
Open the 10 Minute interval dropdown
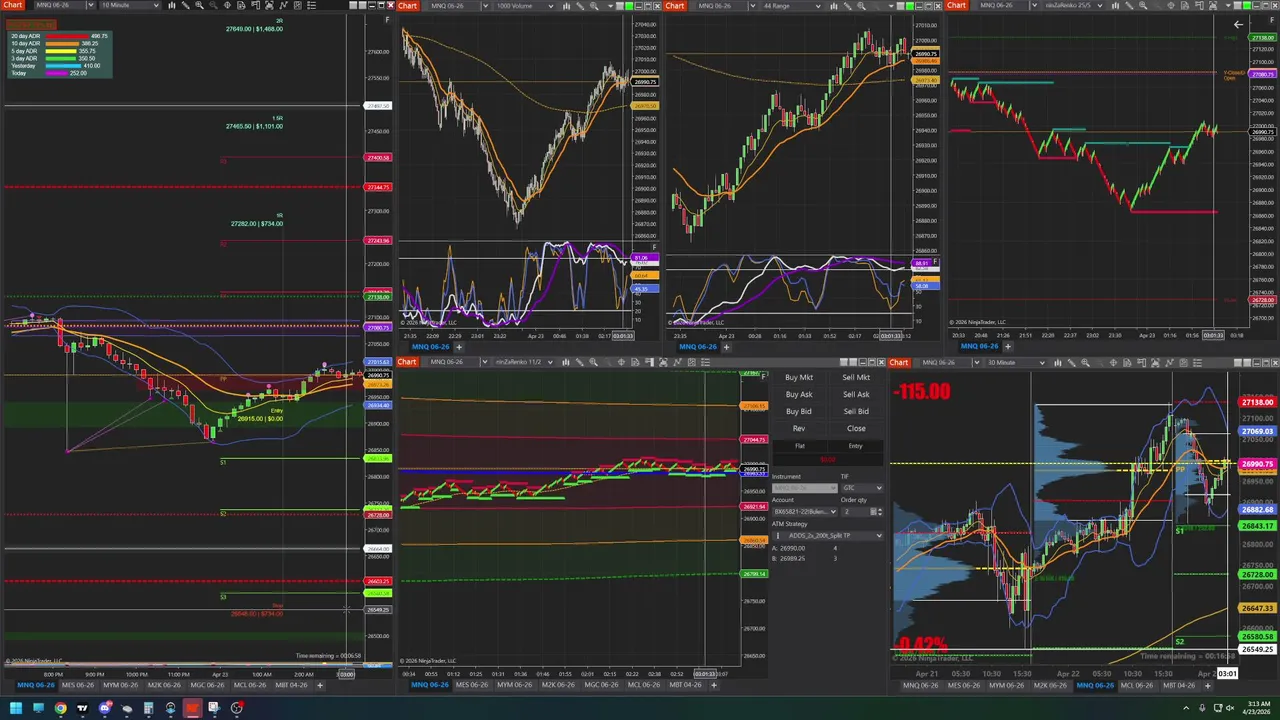pos(129,5)
